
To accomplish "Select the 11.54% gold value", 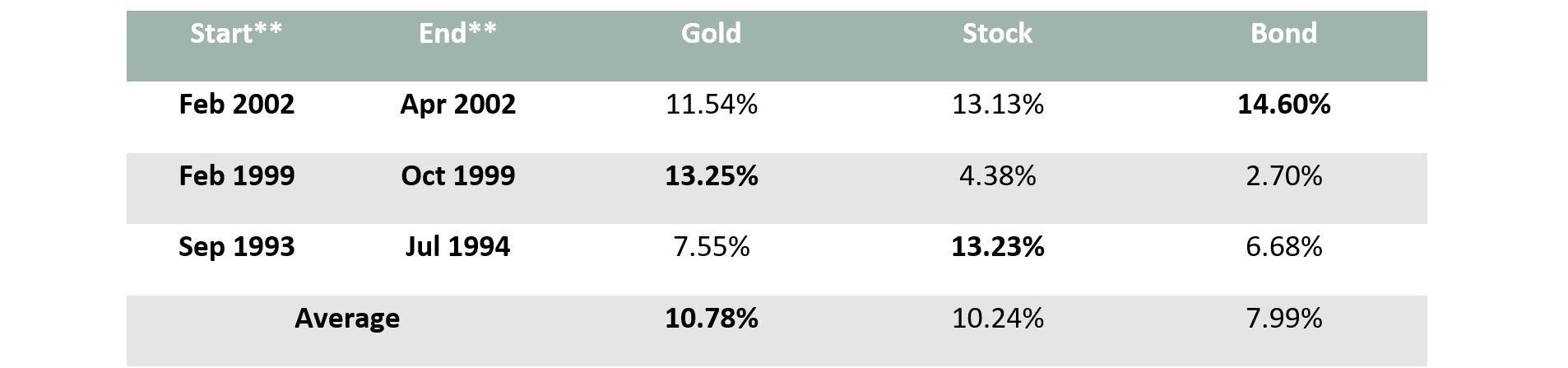I will (x=711, y=105).
